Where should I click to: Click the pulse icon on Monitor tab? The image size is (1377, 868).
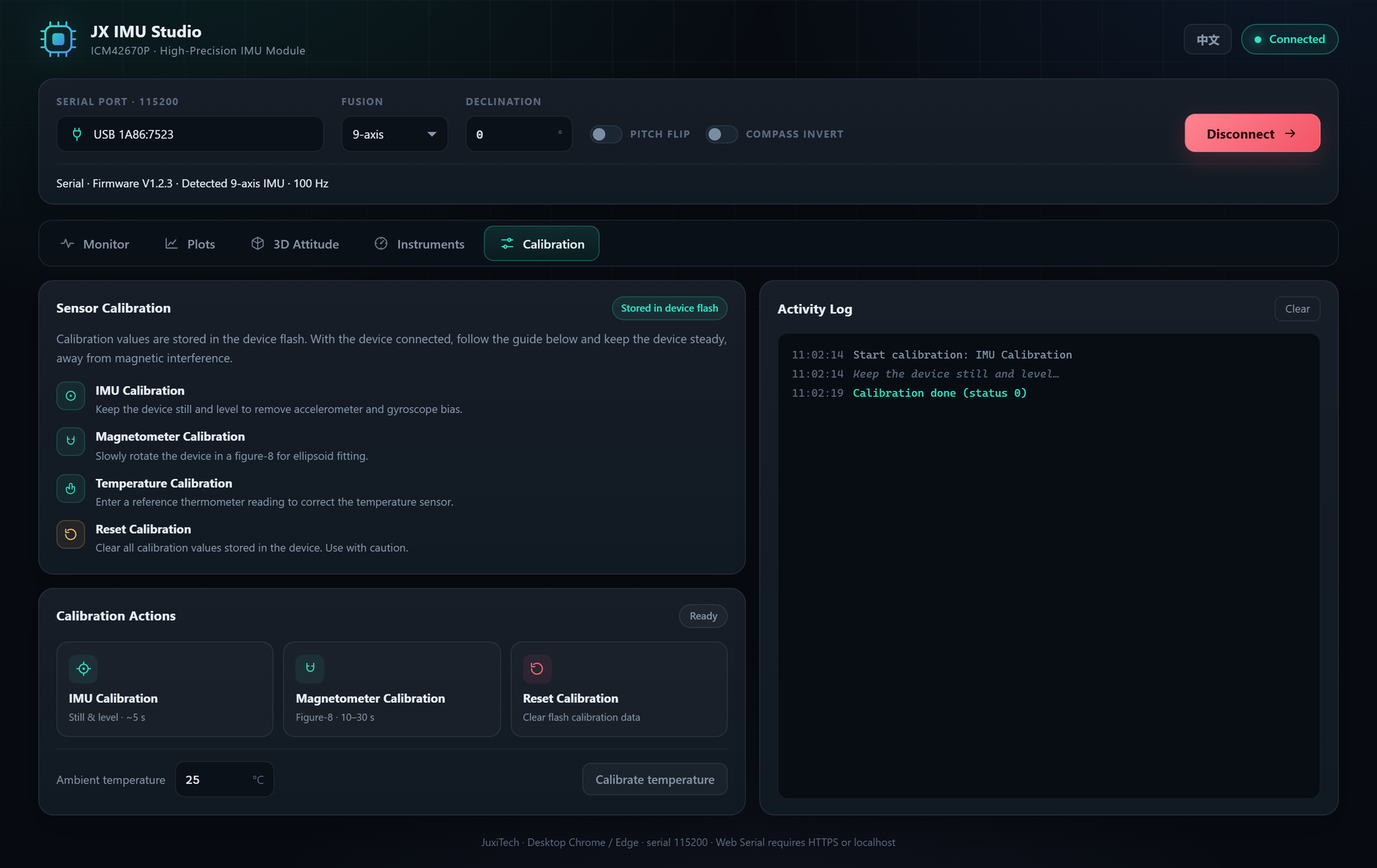[x=67, y=243]
